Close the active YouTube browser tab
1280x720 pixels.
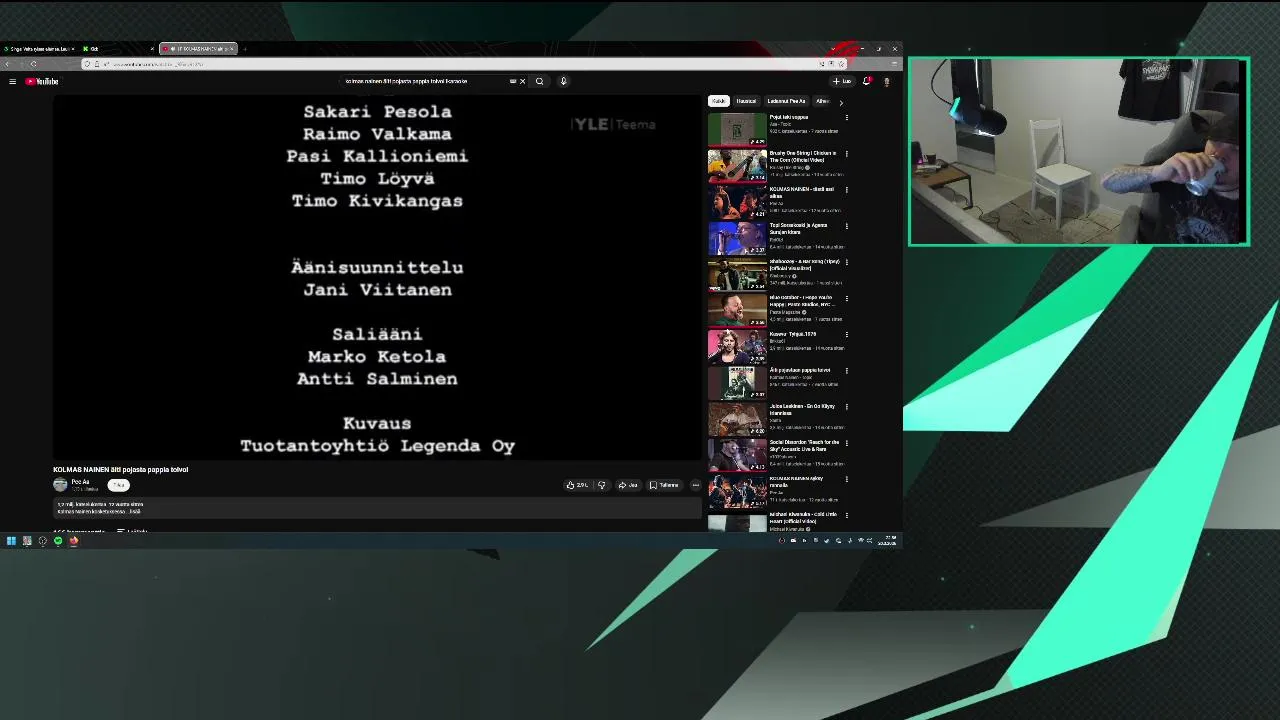pyautogui.click(x=231, y=48)
